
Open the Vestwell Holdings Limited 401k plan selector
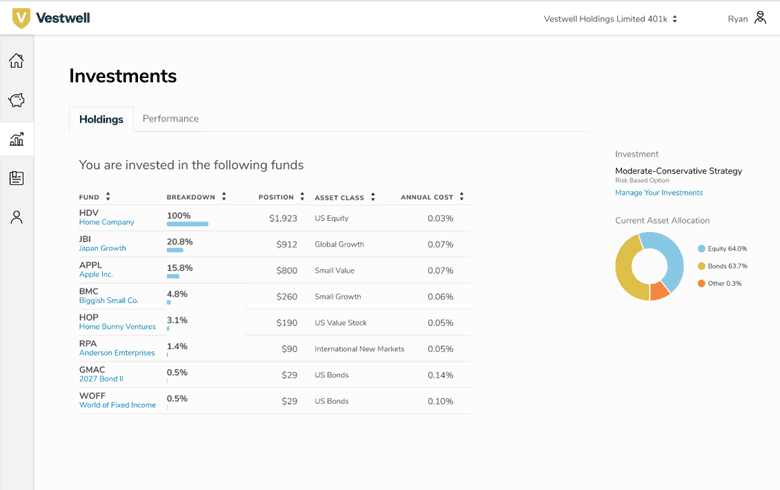click(x=610, y=19)
